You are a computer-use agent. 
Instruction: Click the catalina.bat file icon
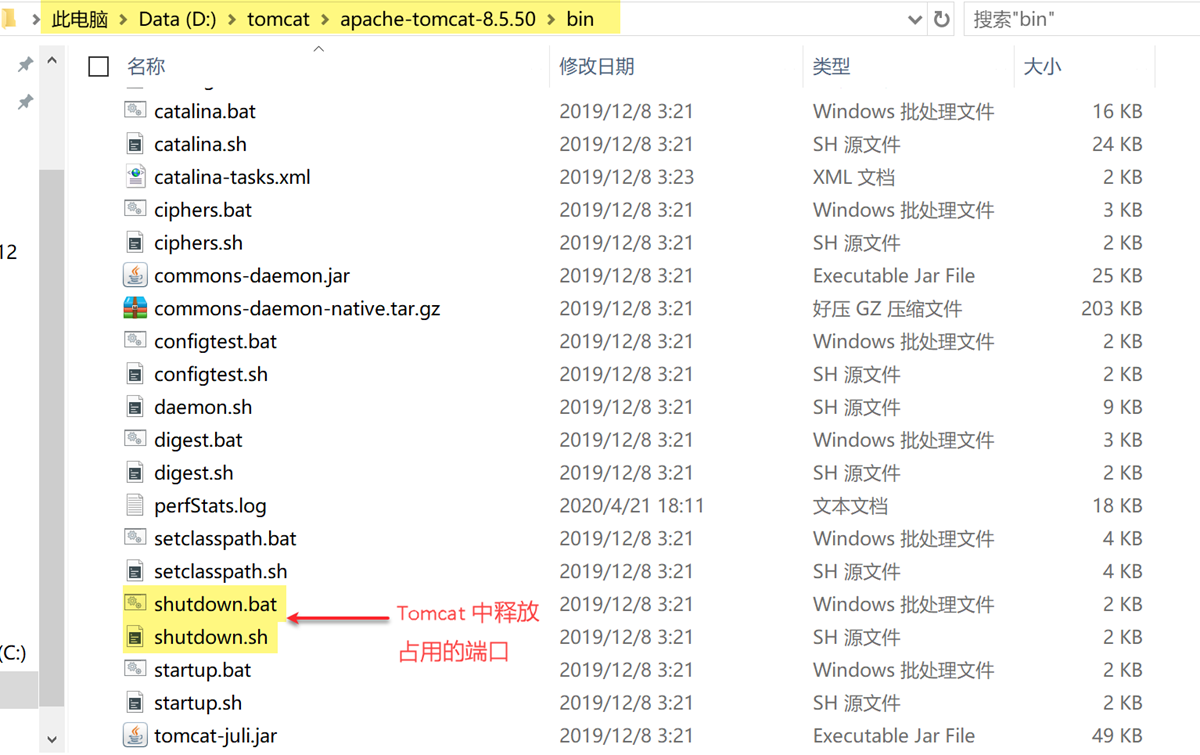[x=135, y=111]
